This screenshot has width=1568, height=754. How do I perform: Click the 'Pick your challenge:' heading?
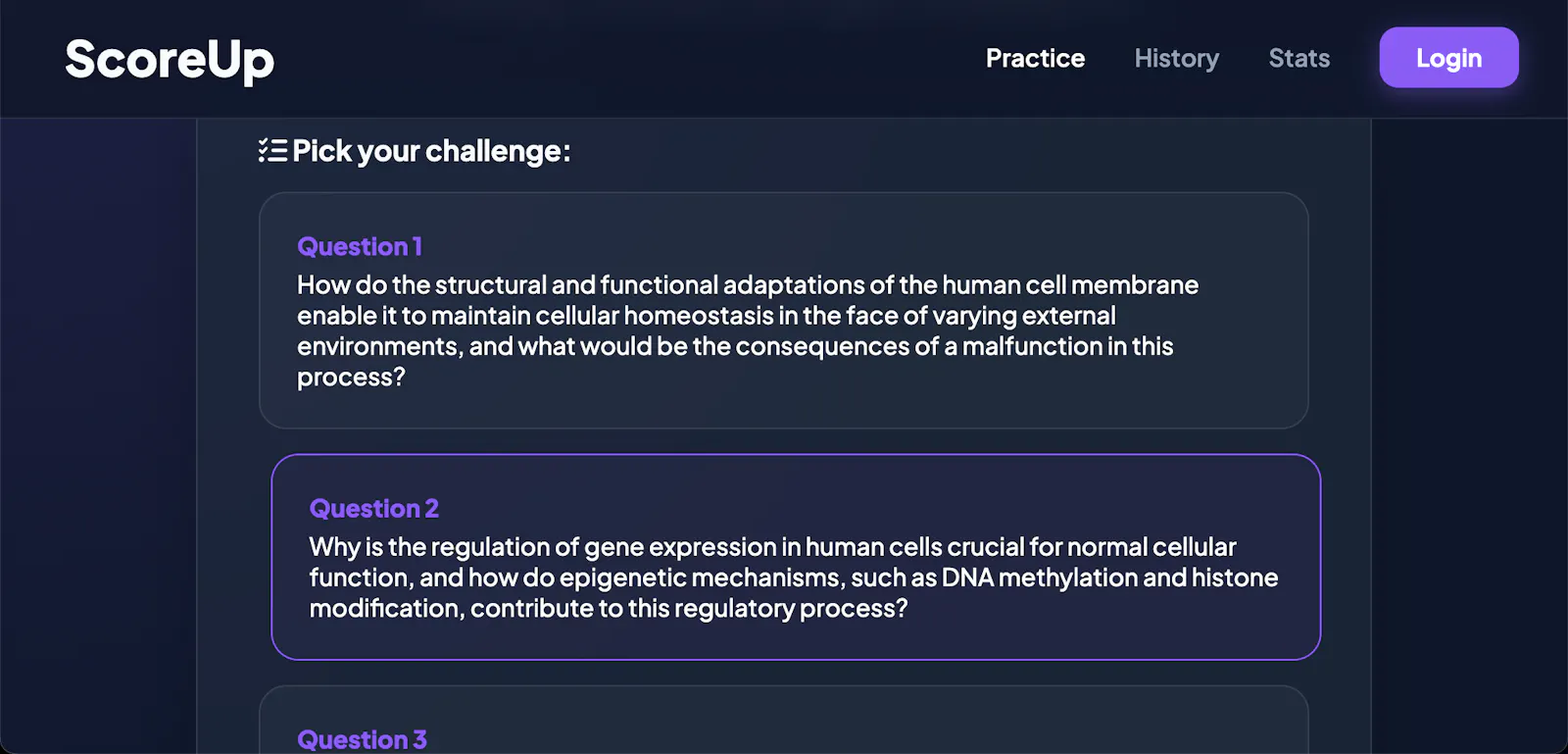[431, 151]
